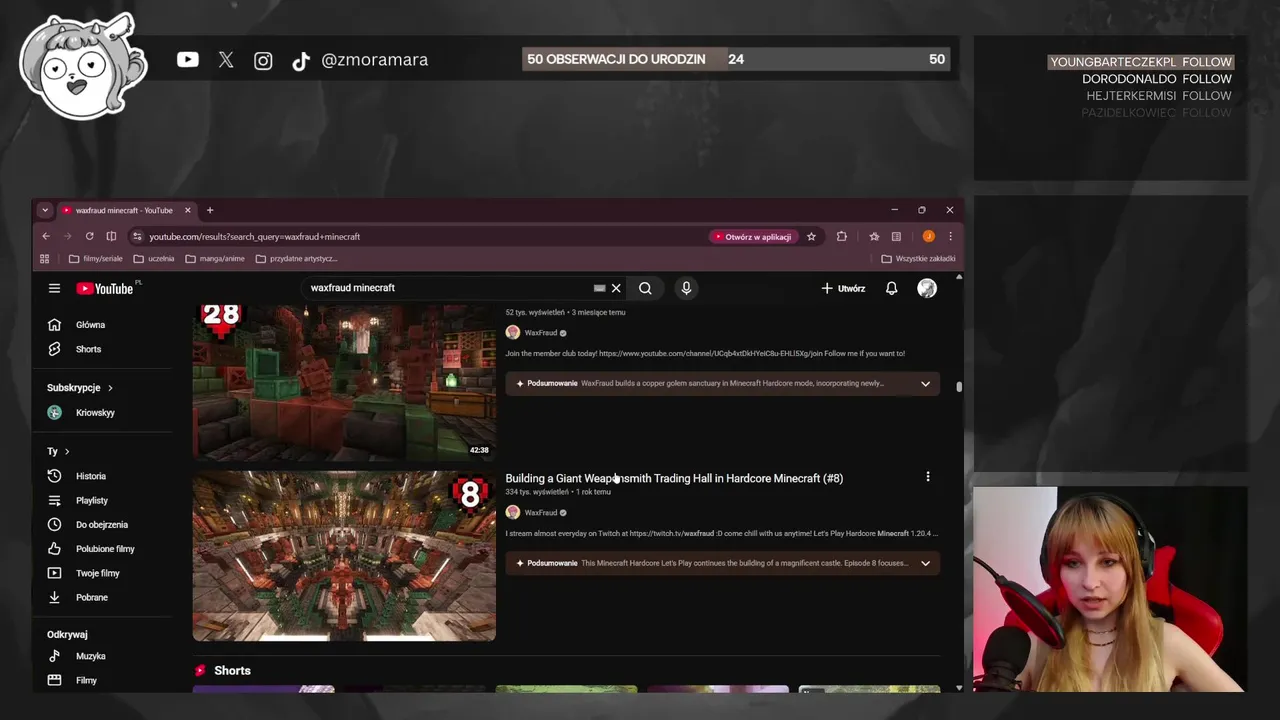Click the TikTok icon in overlay
The height and width of the screenshot is (720, 1280).
[300, 62]
